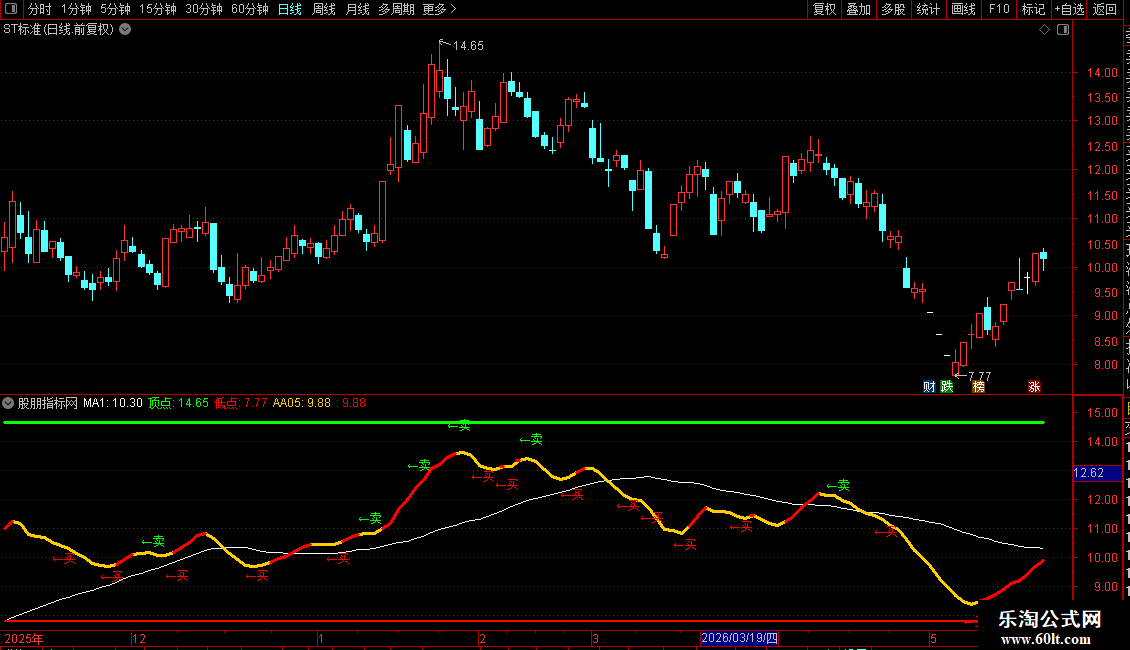This screenshot has width=1130, height=650.
Task: Click the 2026/03/19/四 date marker
Action: (x=739, y=638)
